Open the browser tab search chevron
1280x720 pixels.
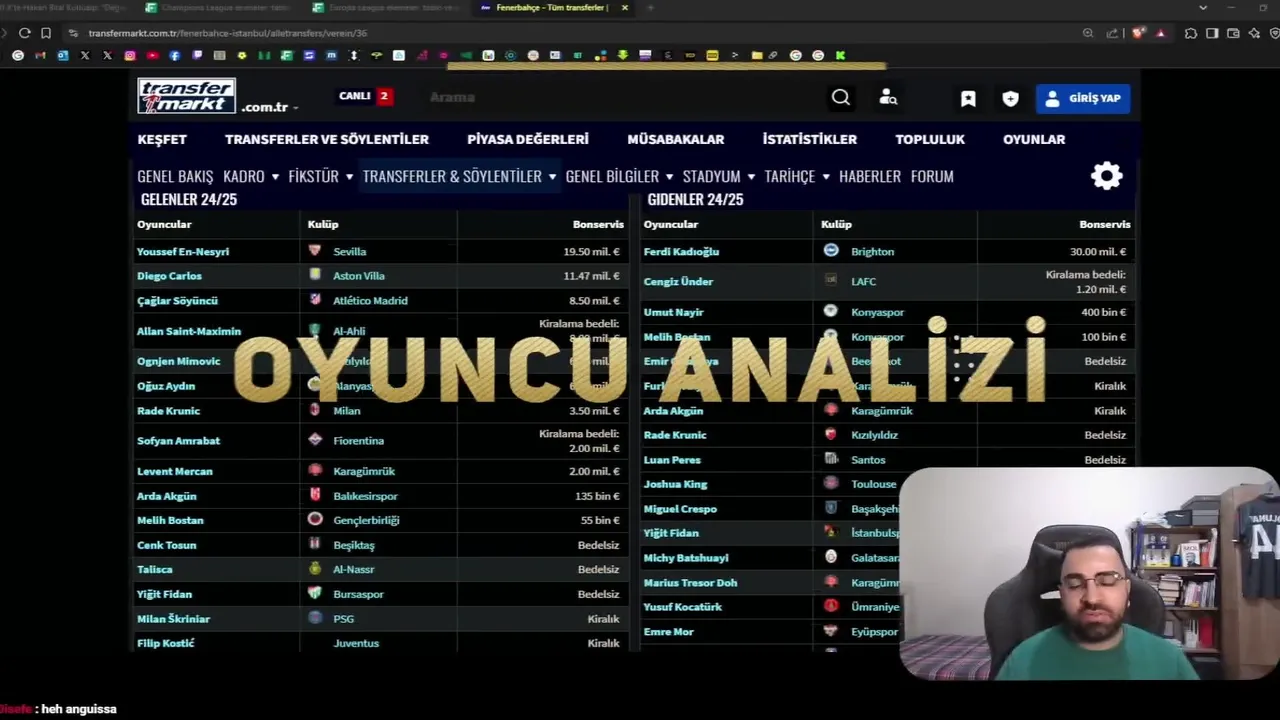tap(1202, 8)
